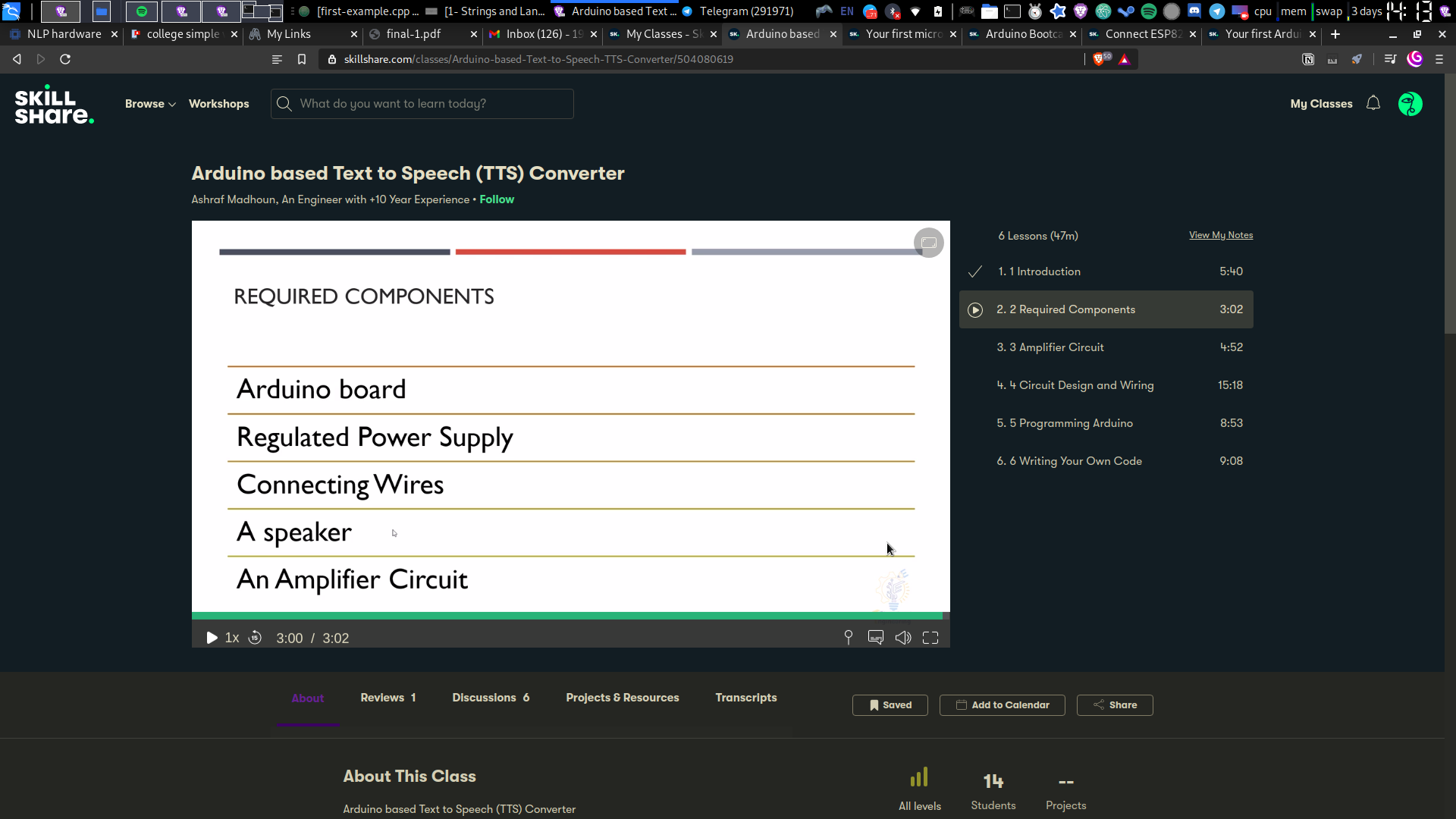The height and width of the screenshot is (819, 1456).
Task: Expand the Browse dropdown
Action: (x=150, y=104)
